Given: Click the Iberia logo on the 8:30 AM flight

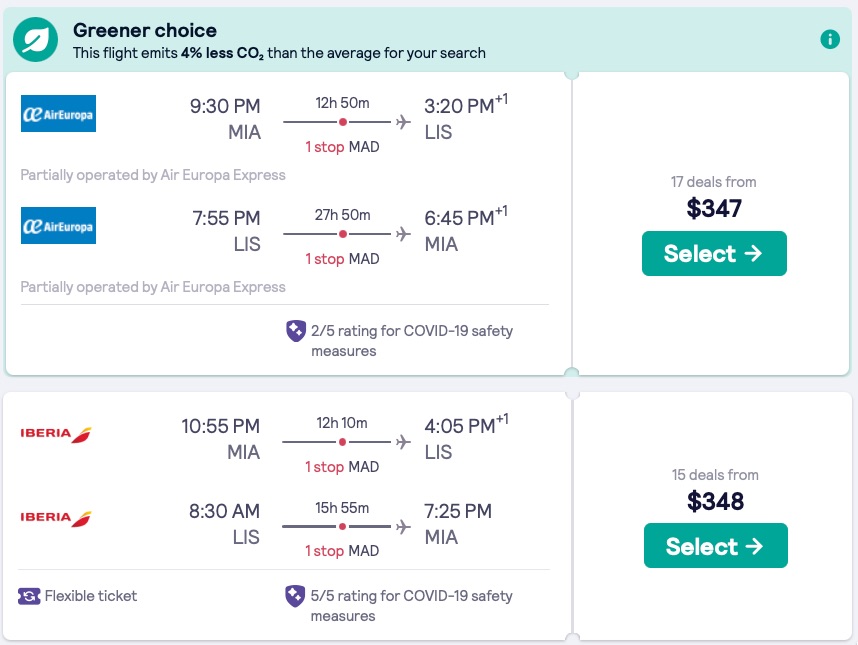Looking at the screenshot, I should pos(56,517).
